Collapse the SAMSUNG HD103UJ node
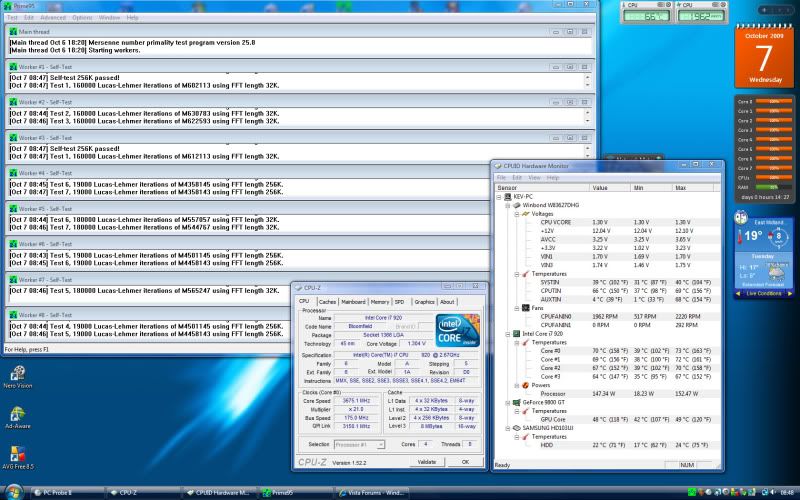The image size is (800, 500). point(508,428)
